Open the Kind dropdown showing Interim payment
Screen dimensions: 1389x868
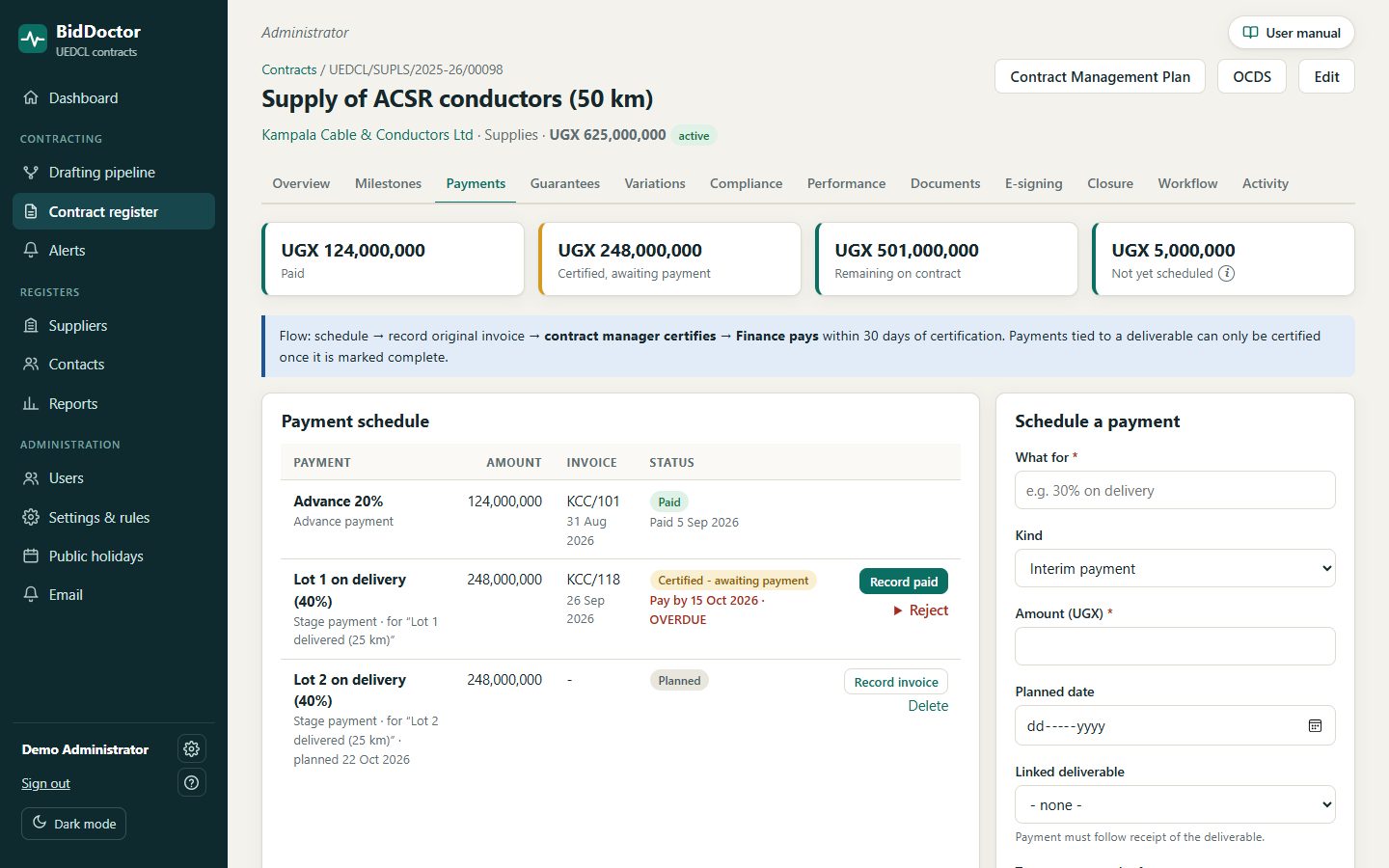click(1175, 568)
